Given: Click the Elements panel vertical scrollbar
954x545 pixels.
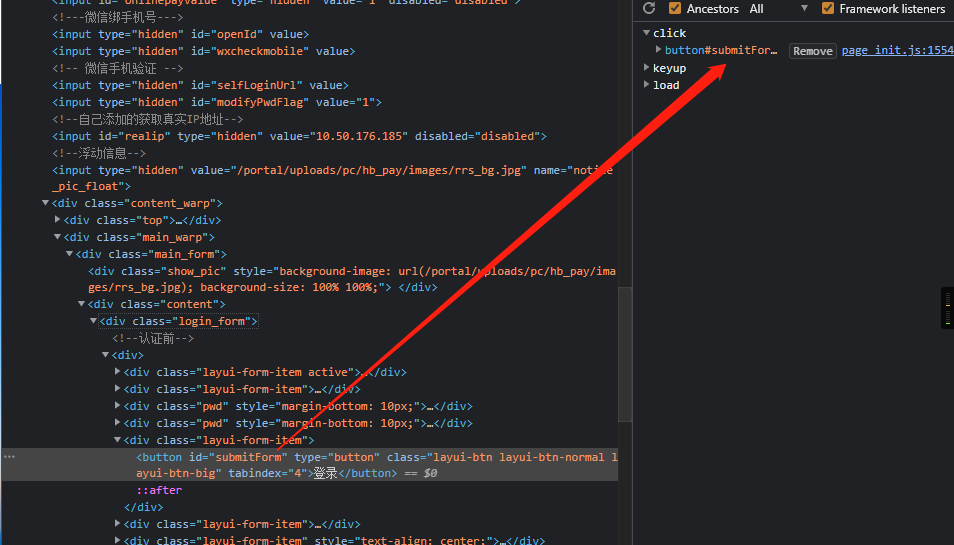Looking at the screenshot, I should [625, 354].
